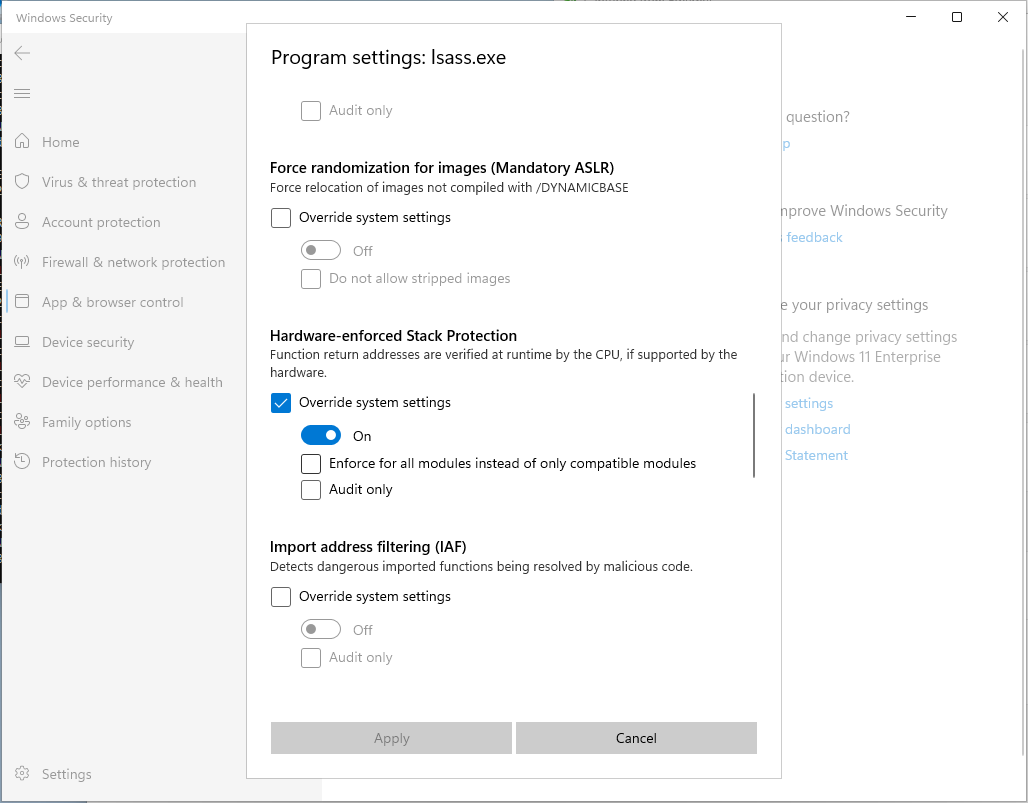This screenshot has width=1028, height=803.
Task: Click the dialog vertical scrollbar
Action: 754,435
